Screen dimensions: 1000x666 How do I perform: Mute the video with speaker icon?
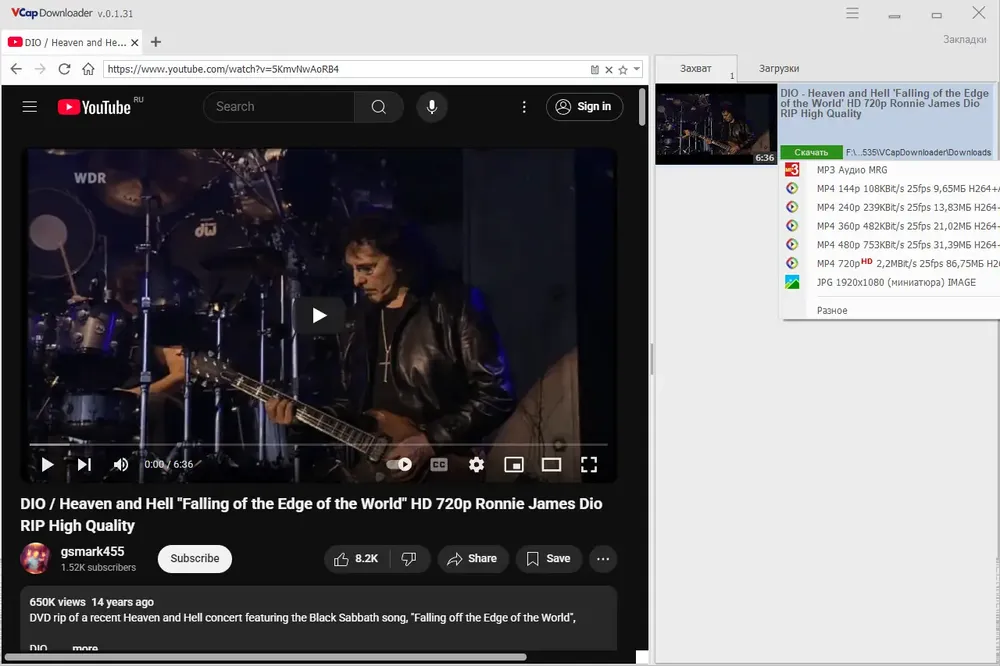121,464
